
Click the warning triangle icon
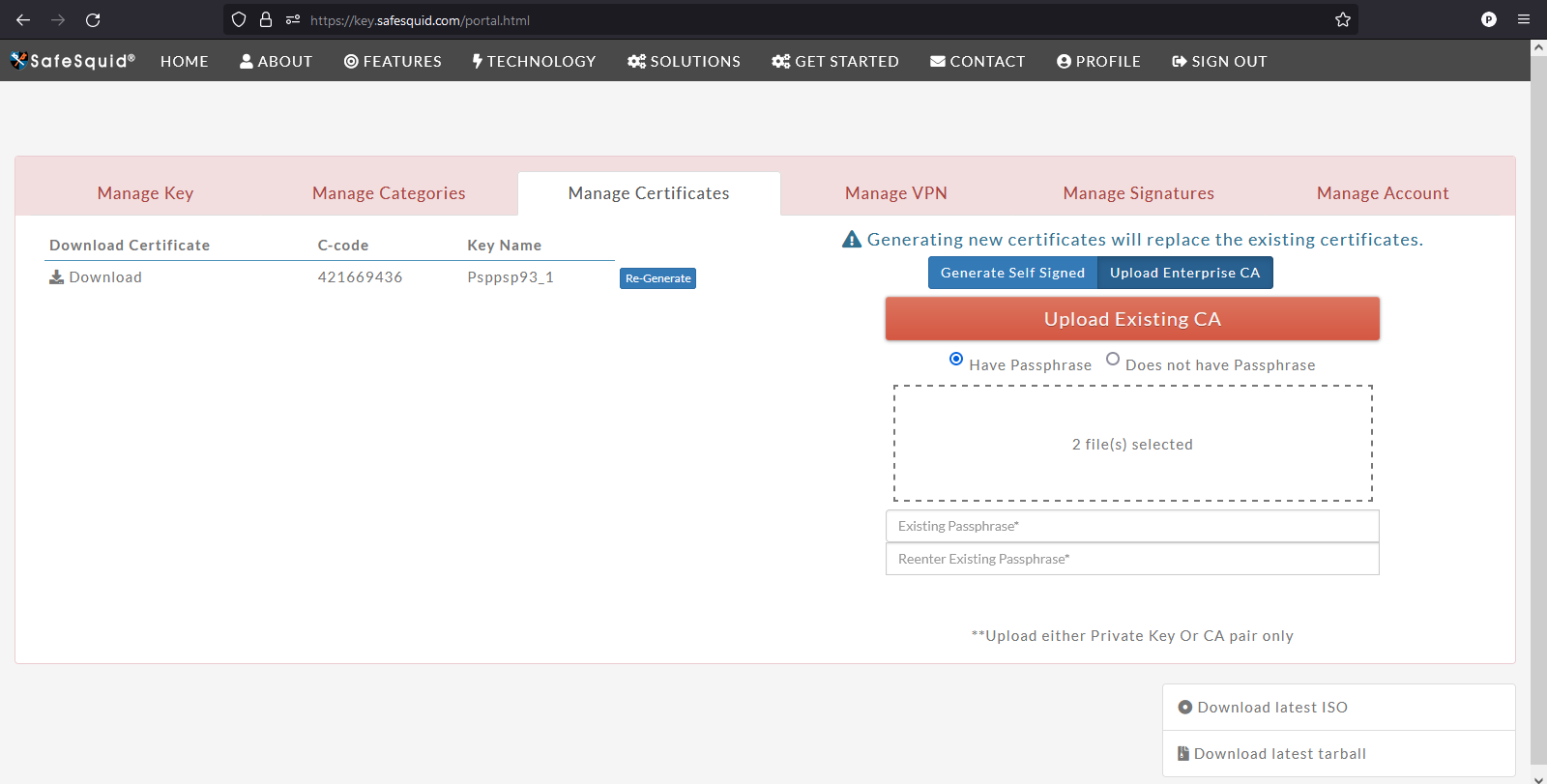pyautogui.click(x=852, y=239)
